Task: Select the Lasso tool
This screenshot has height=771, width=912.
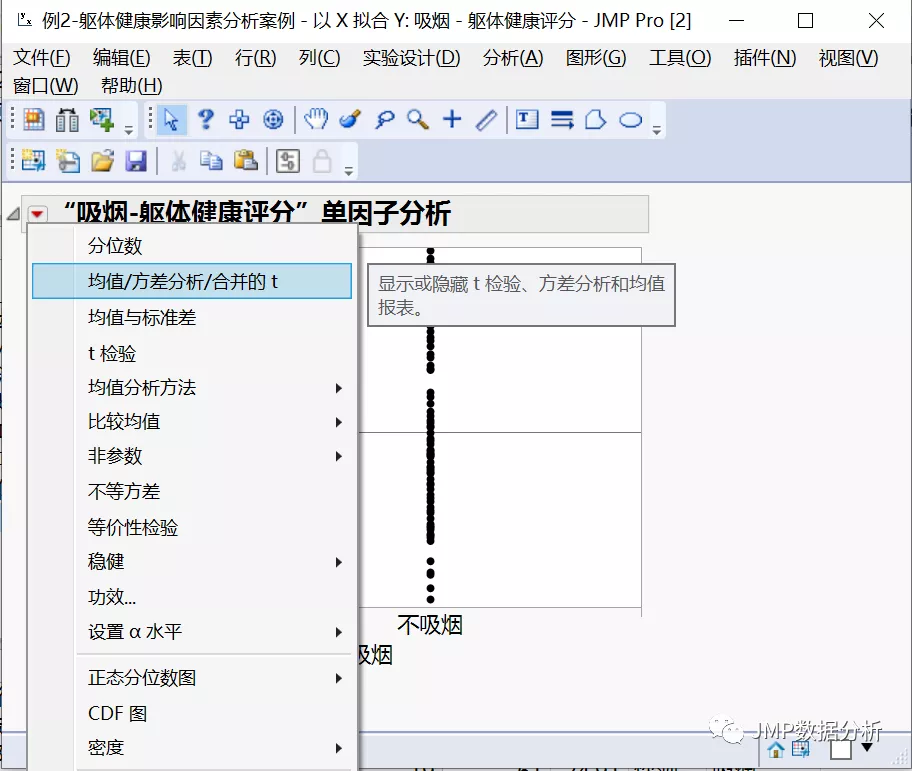Action: [x=384, y=120]
